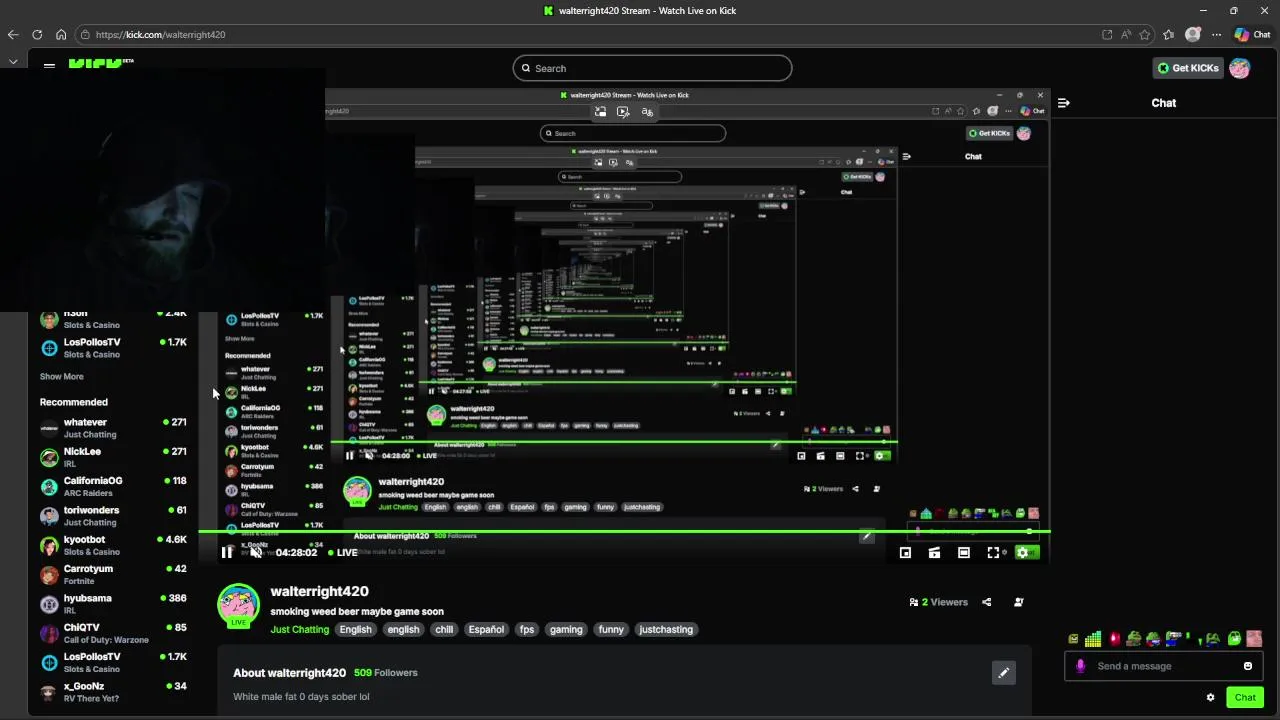Viewport: 1280px width, 720px height.
Task: Unmute the stream audio
Action: [x=256, y=552]
